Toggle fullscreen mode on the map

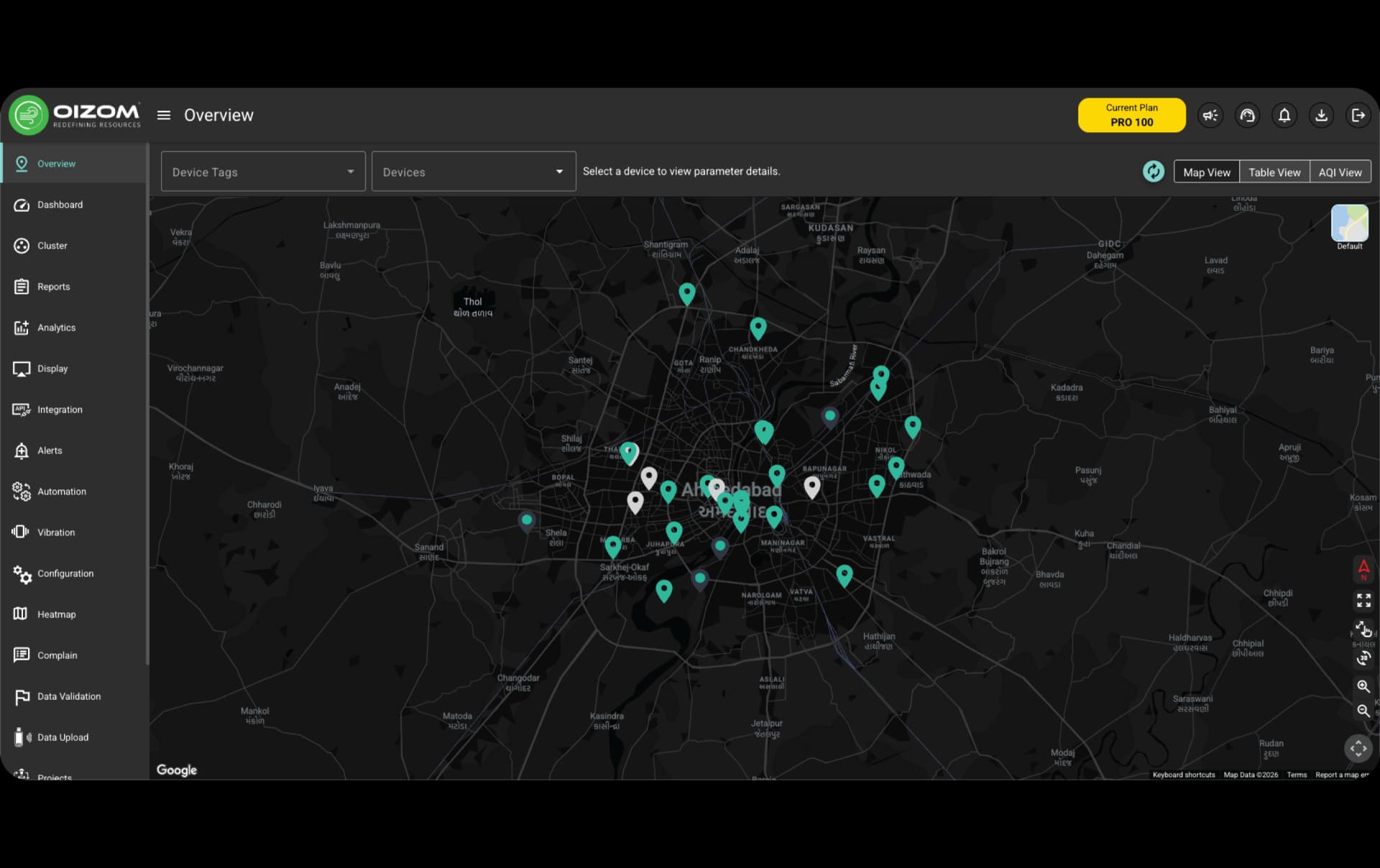point(1364,601)
